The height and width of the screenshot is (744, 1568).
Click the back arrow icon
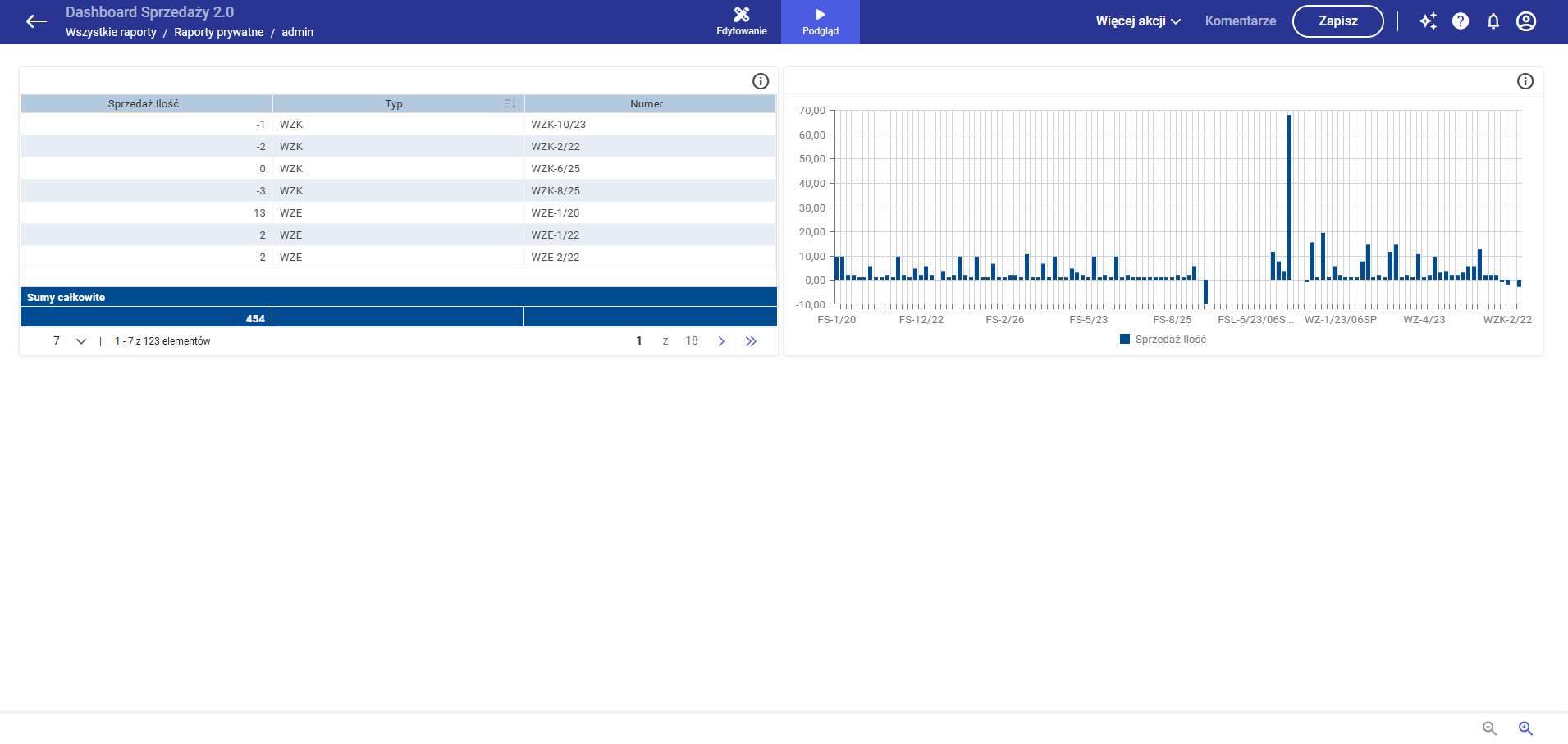(36, 21)
